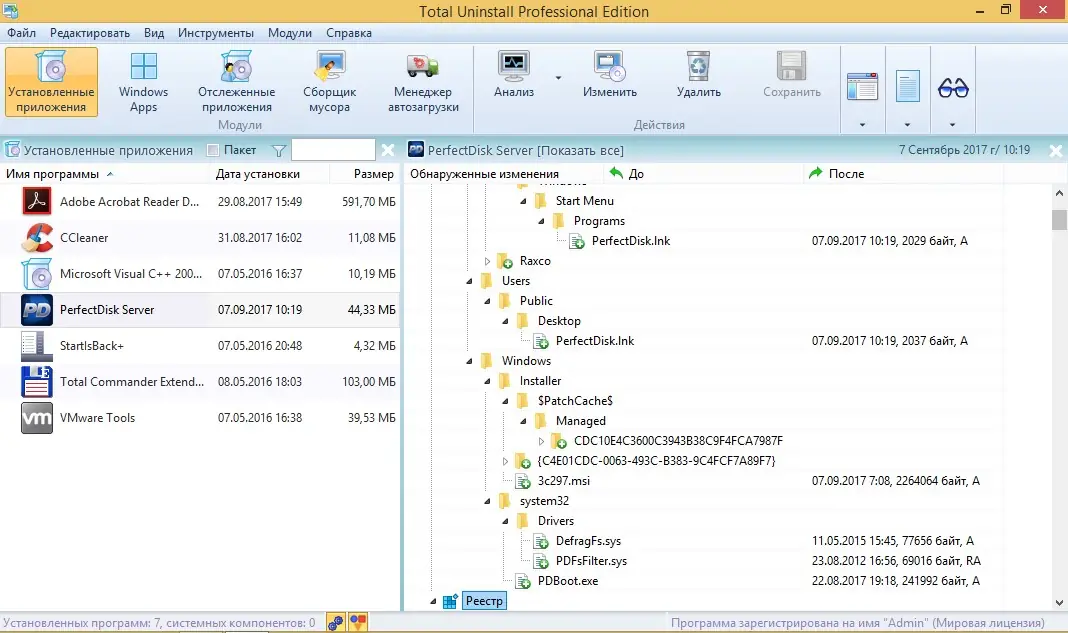
Task: Select Adobe Acrobat Reader in program list
Action: (x=200, y=202)
